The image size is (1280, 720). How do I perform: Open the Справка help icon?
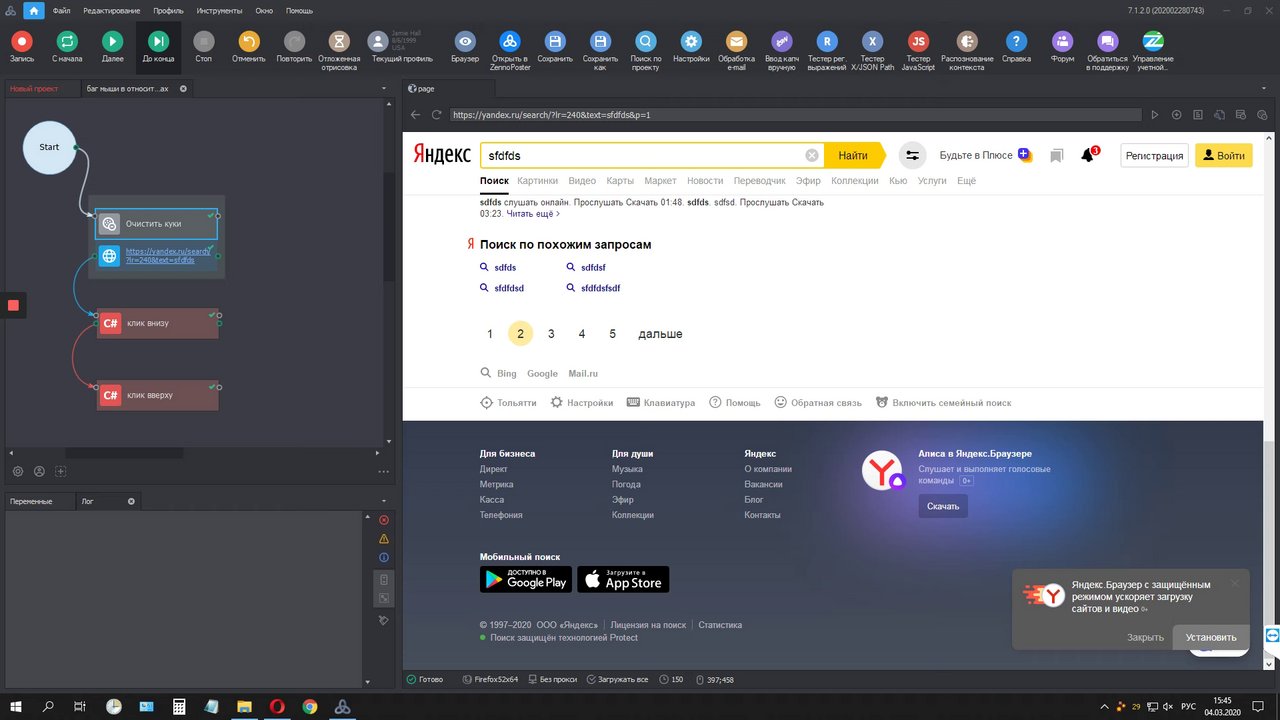1016,42
